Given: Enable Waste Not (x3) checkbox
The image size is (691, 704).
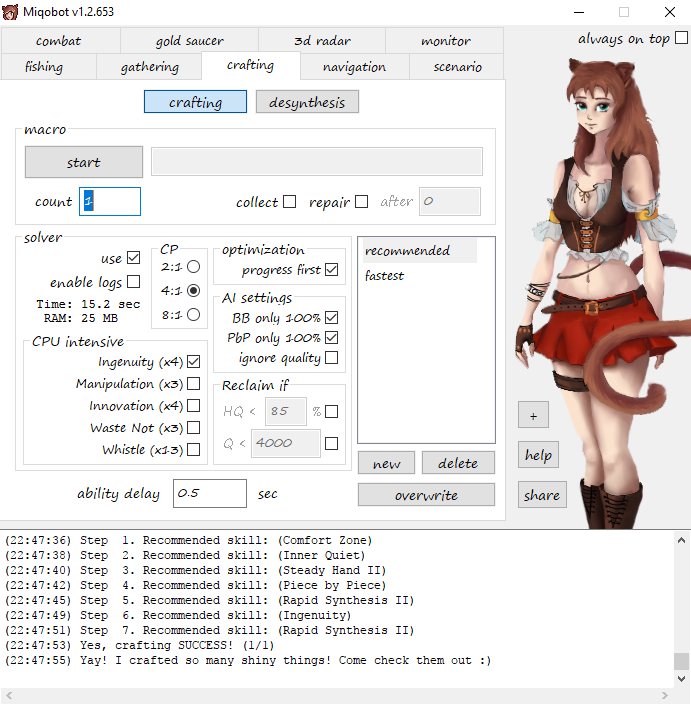Looking at the screenshot, I should coord(194,427).
